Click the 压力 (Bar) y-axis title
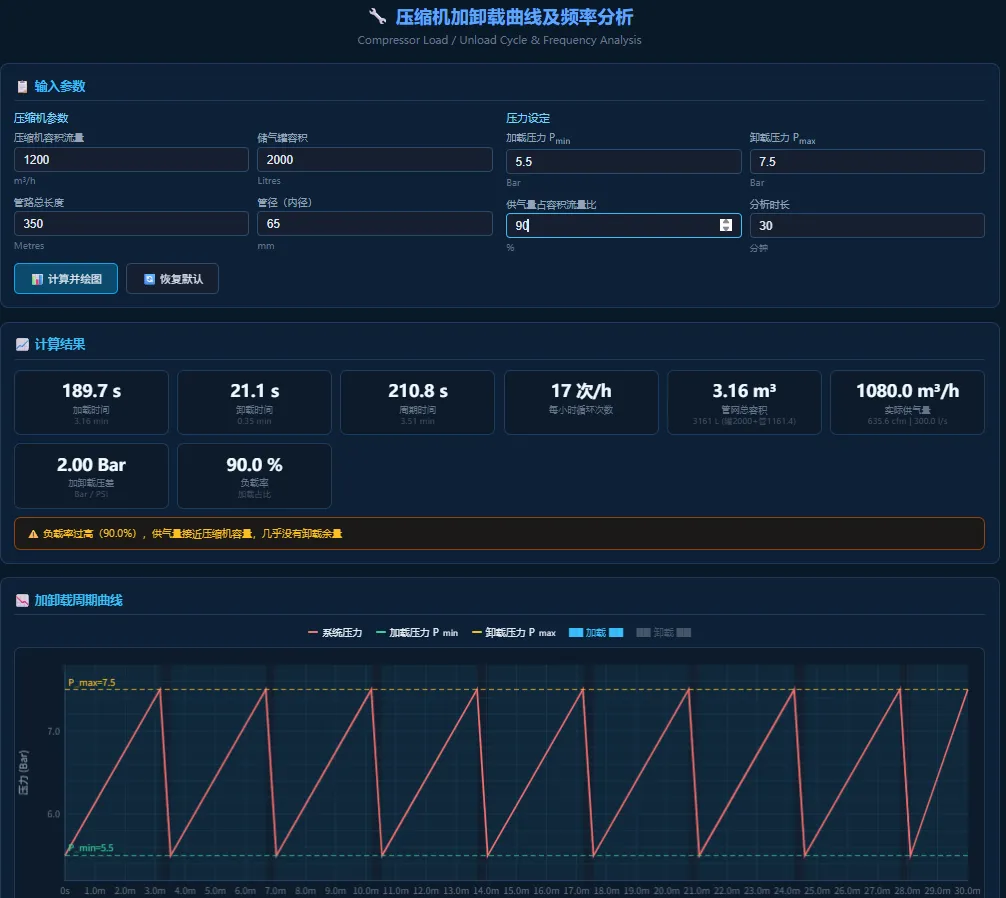The height and width of the screenshot is (898, 1006). click(24, 772)
